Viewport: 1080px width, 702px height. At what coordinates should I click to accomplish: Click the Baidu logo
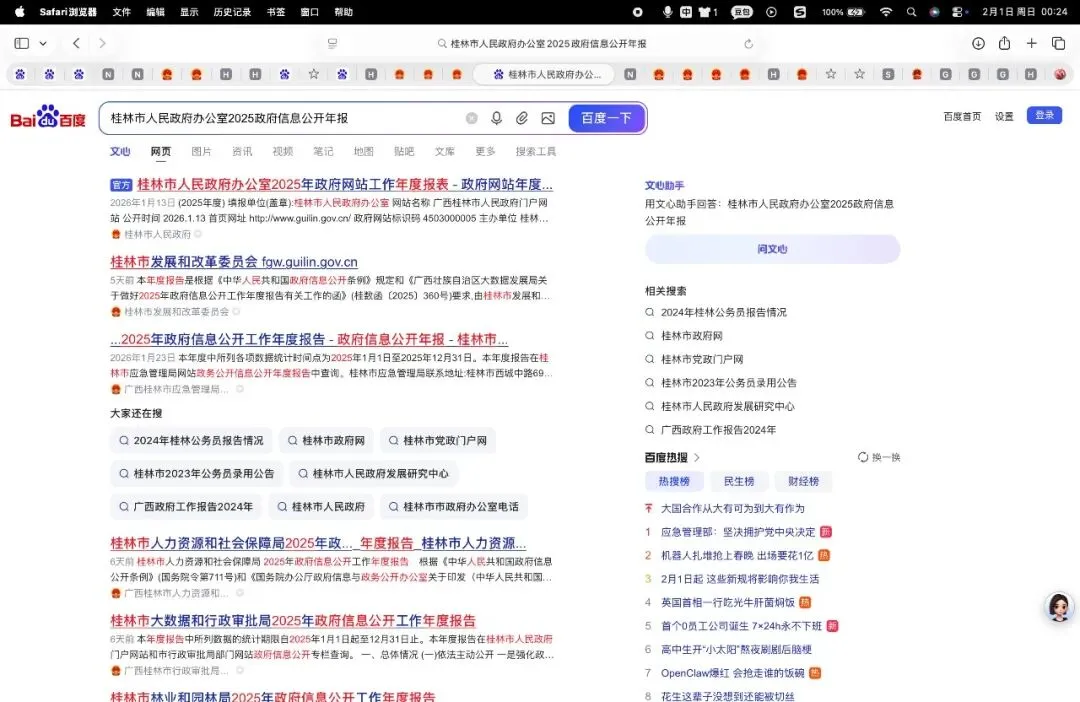(48, 117)
